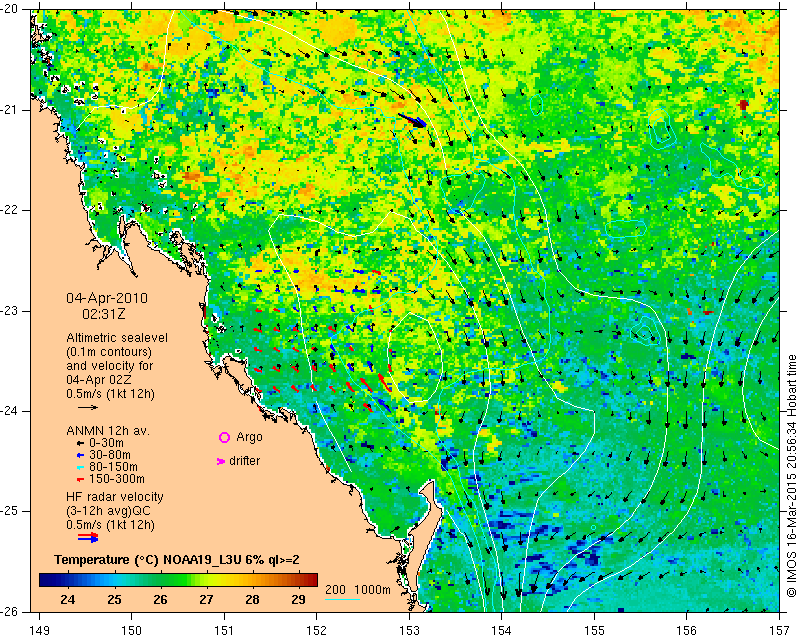Select the black 0-30m arrow legend symbol
800x640 pixels.
(80, 444)
